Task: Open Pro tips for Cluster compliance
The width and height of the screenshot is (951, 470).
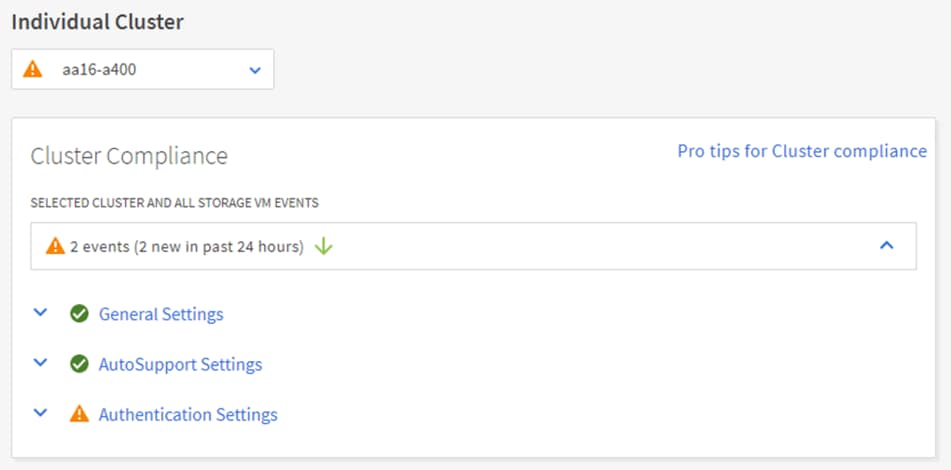Action: pyautogui.click(x=802, y=151)
